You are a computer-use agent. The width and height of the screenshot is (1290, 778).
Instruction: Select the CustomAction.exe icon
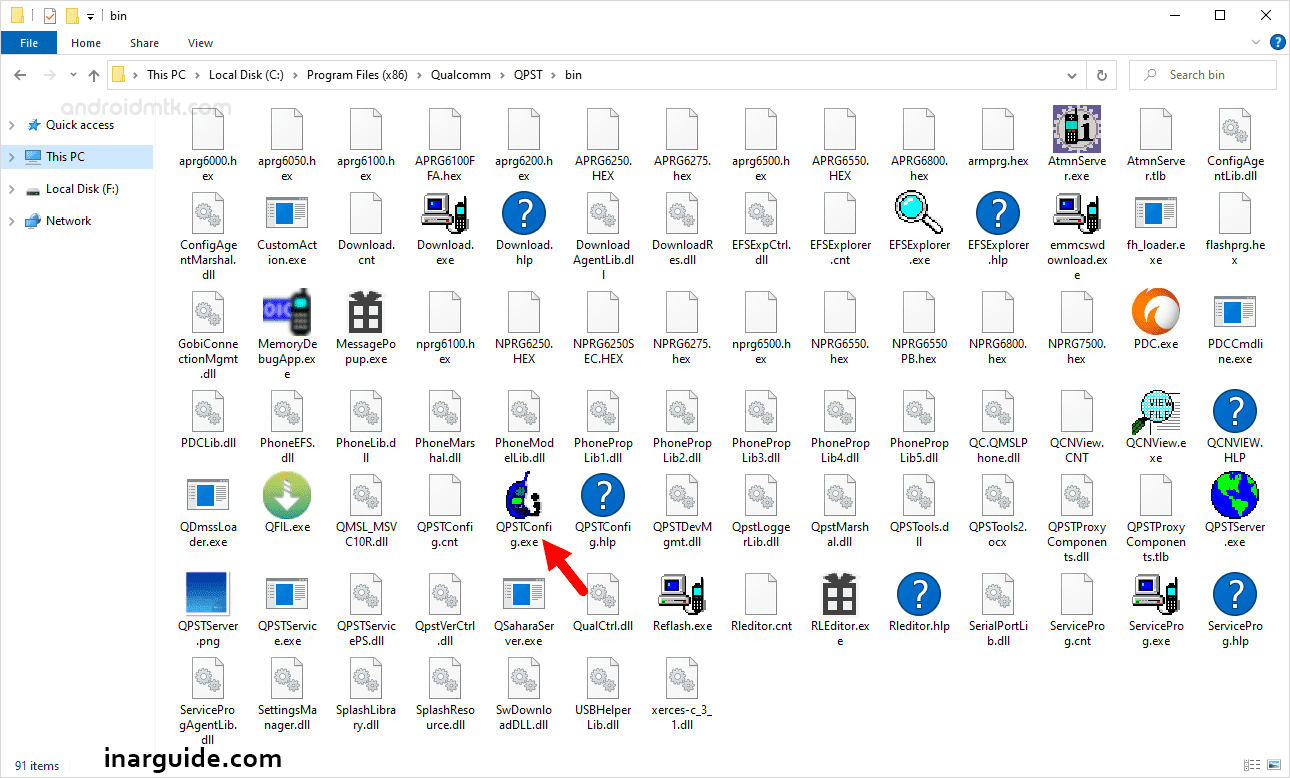click(x=287, y=213)
